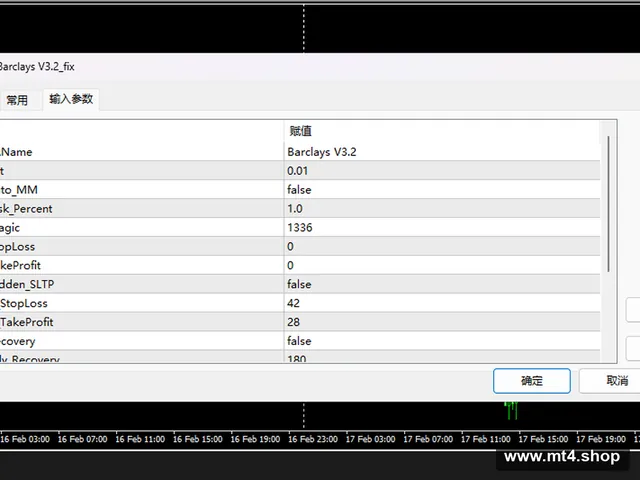Select the sk_Percent parameter label

pos(26,209)
